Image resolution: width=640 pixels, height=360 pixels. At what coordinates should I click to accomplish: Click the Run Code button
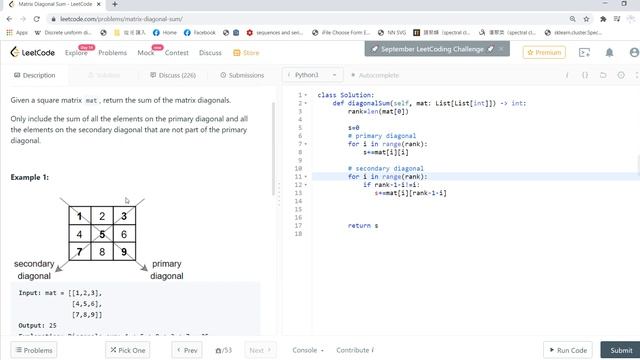tap(568, 350)
